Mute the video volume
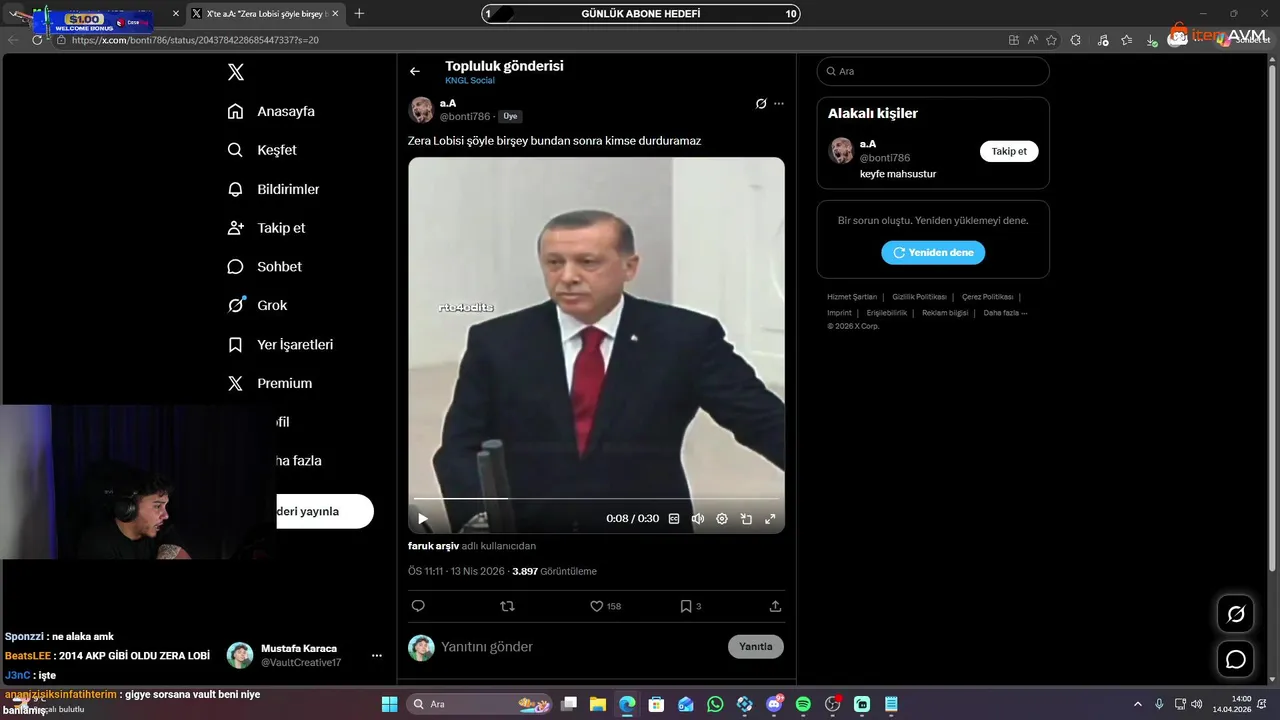Image resolution: width=1280 pixels, height=720 pixels. click(698, 518)
